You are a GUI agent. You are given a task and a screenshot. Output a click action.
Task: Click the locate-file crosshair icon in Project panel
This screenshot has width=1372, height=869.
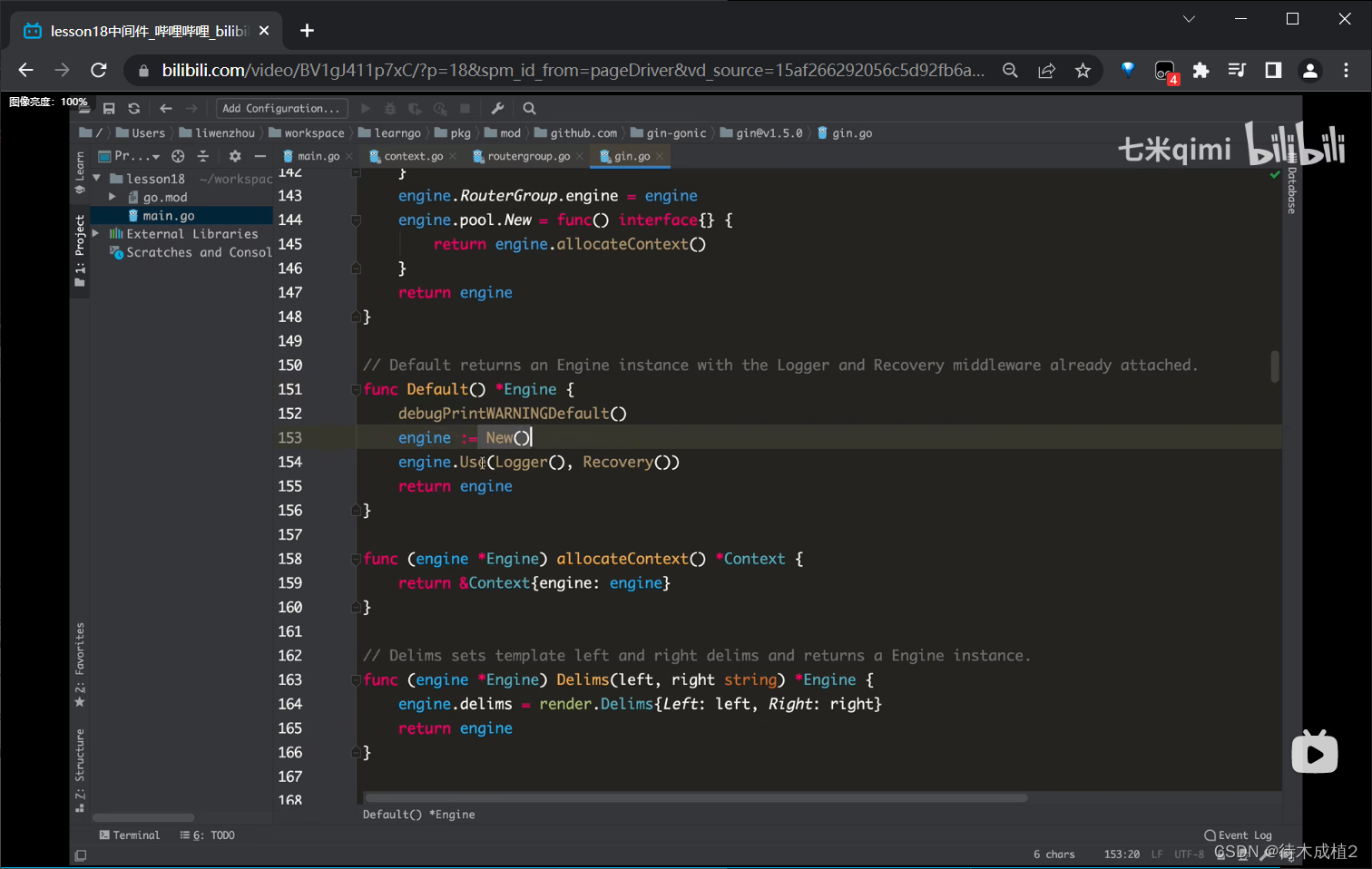pos(178,156)
